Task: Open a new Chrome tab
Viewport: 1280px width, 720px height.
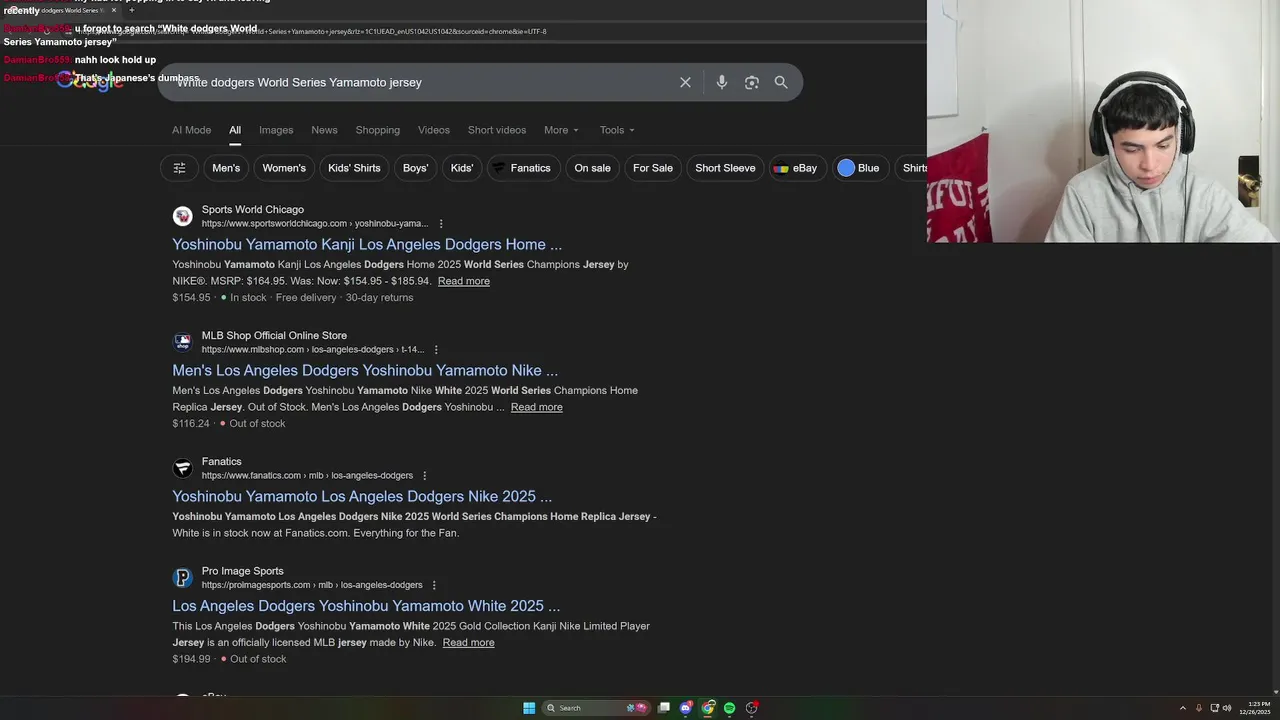Action: click(131, 10)
